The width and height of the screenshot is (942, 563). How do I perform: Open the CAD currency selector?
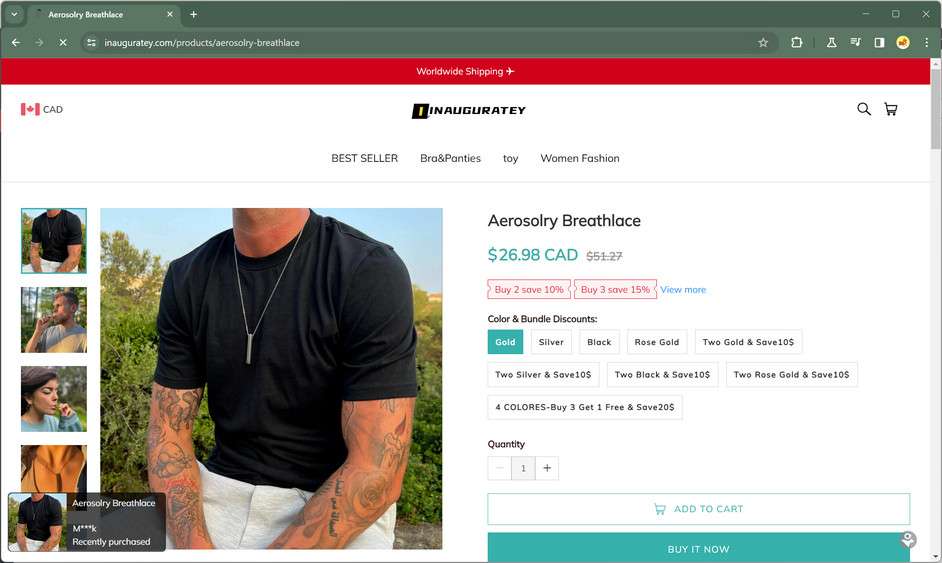pyautogui.click(x=41, y=109)
